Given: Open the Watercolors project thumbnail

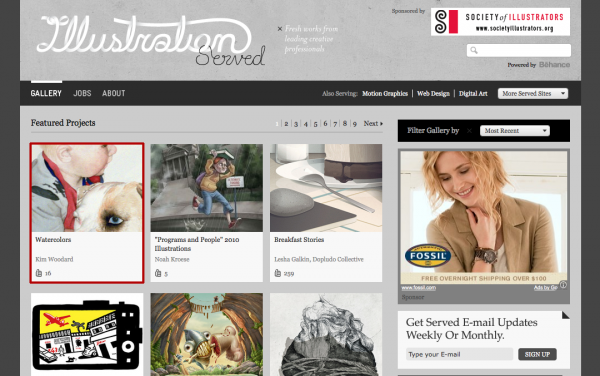Looking at the screenshot, I should click(x=87, y=188).
